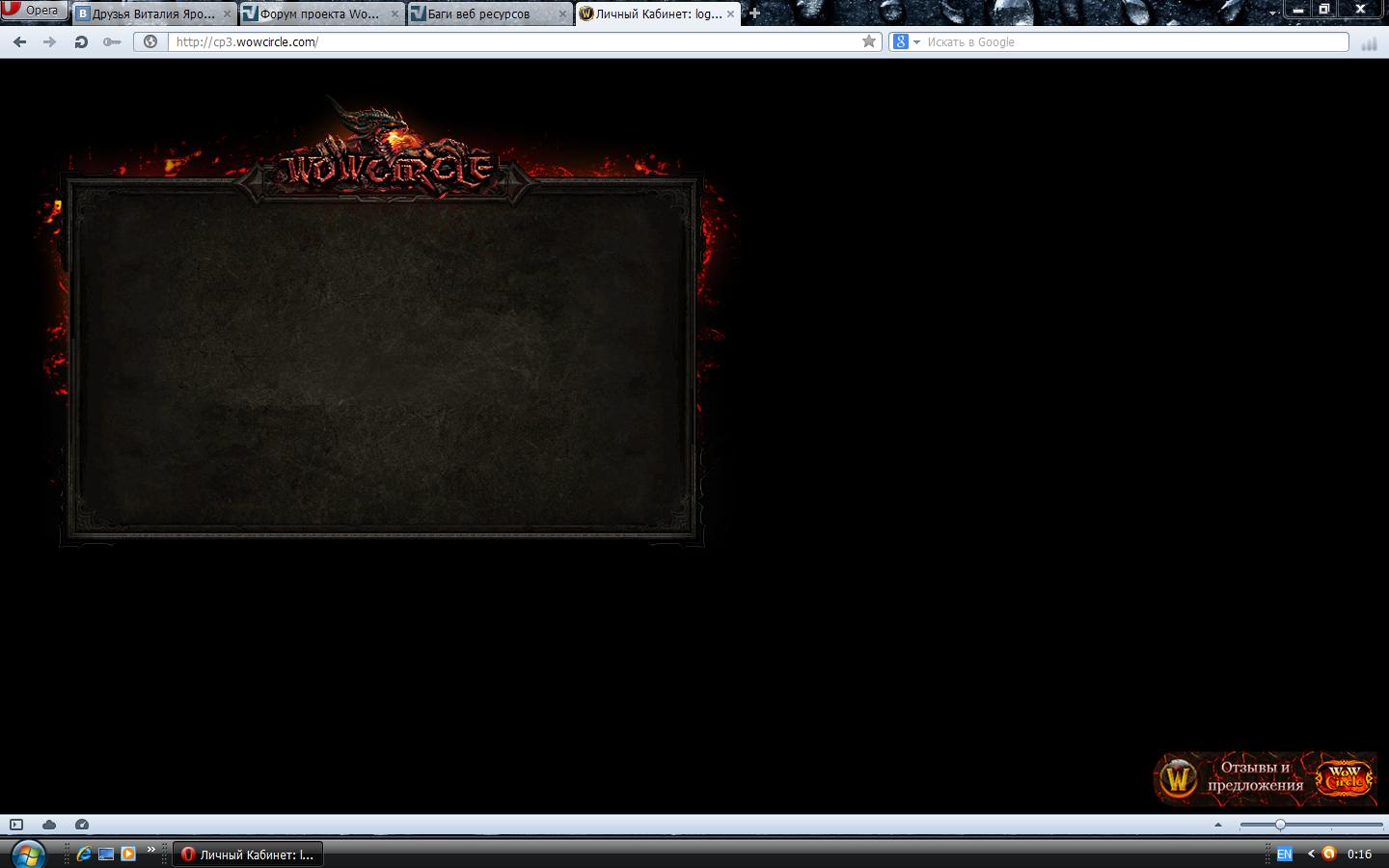Bookmark page with the star icon
Screen dimensions: 1389x868
click(868, 41)
